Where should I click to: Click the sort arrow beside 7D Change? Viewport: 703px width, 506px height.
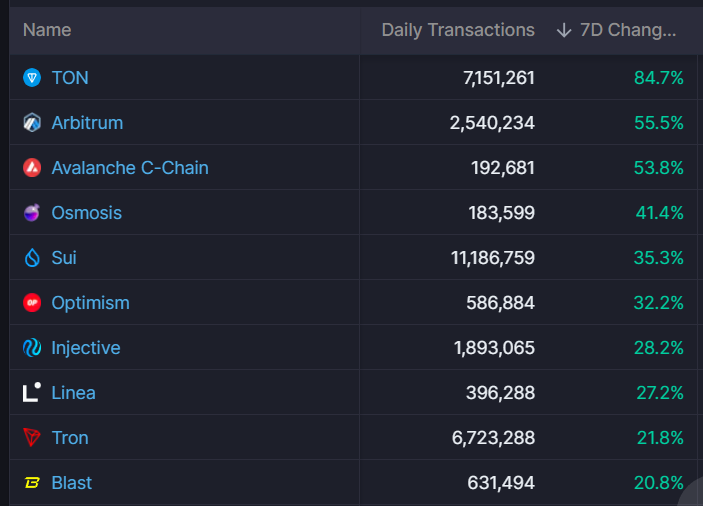pos(564,30)
